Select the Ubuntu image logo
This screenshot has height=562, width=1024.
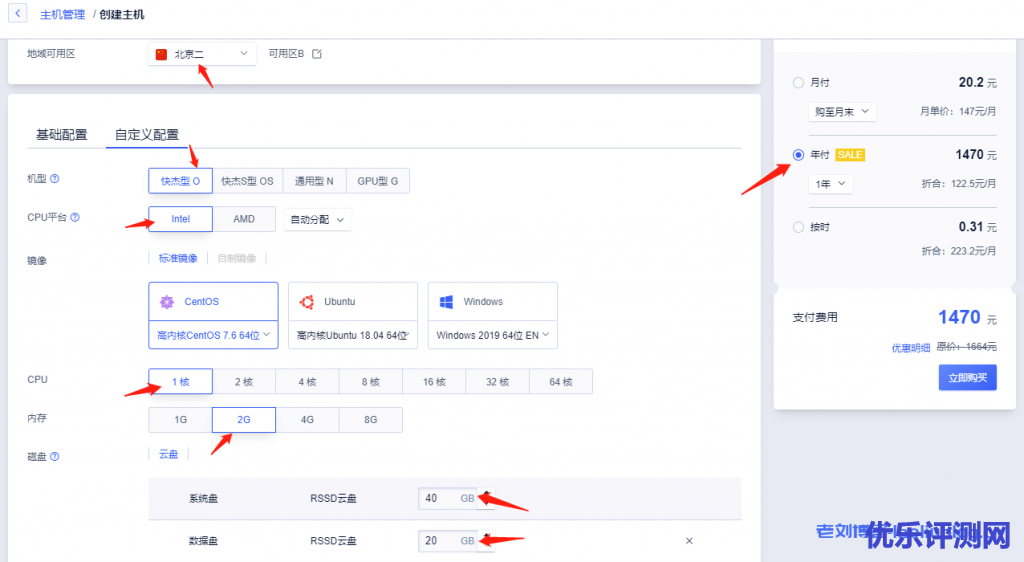[307, 301]
